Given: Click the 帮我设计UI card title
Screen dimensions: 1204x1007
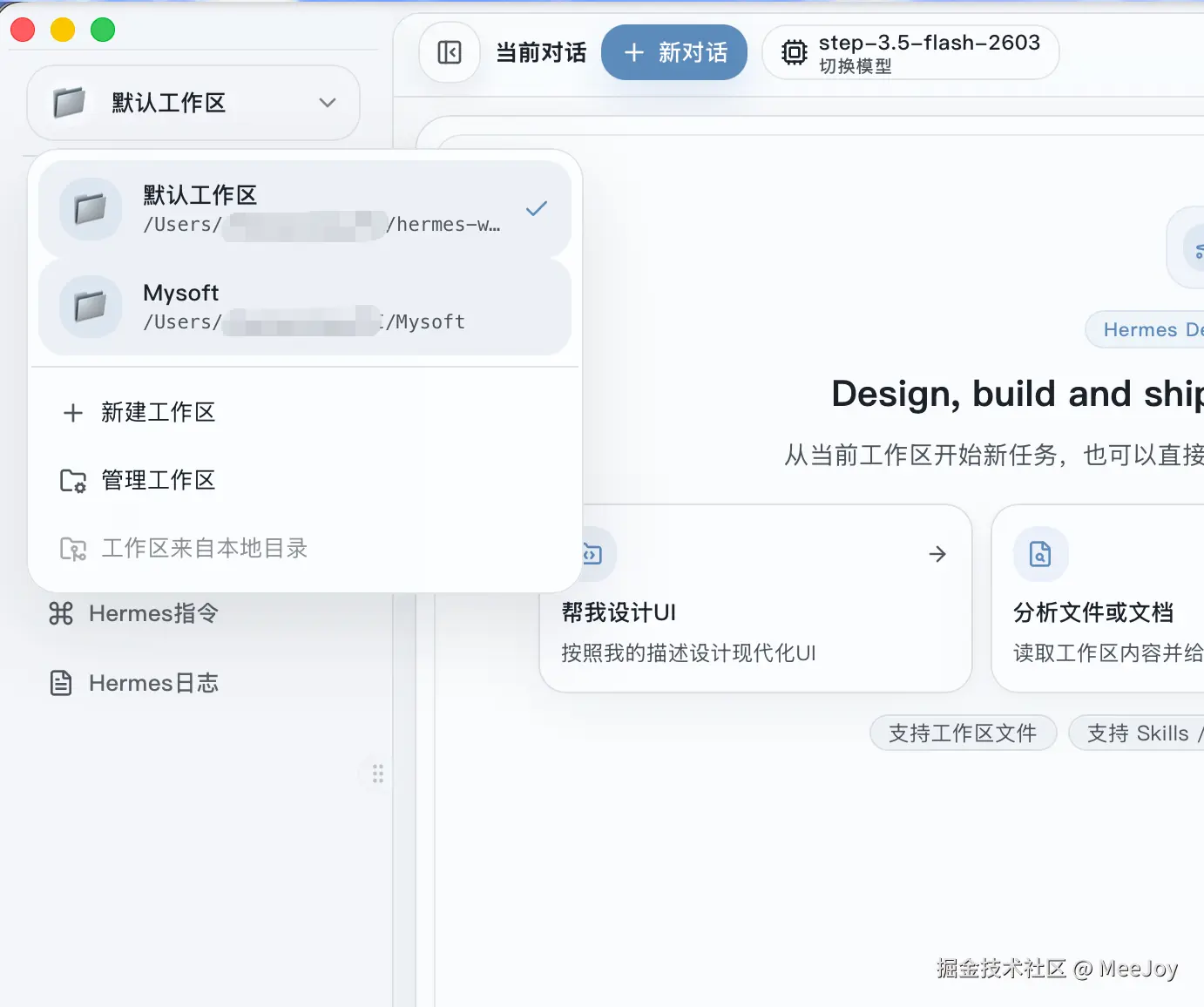Looking at the screenshot, I should click(619, 612).
